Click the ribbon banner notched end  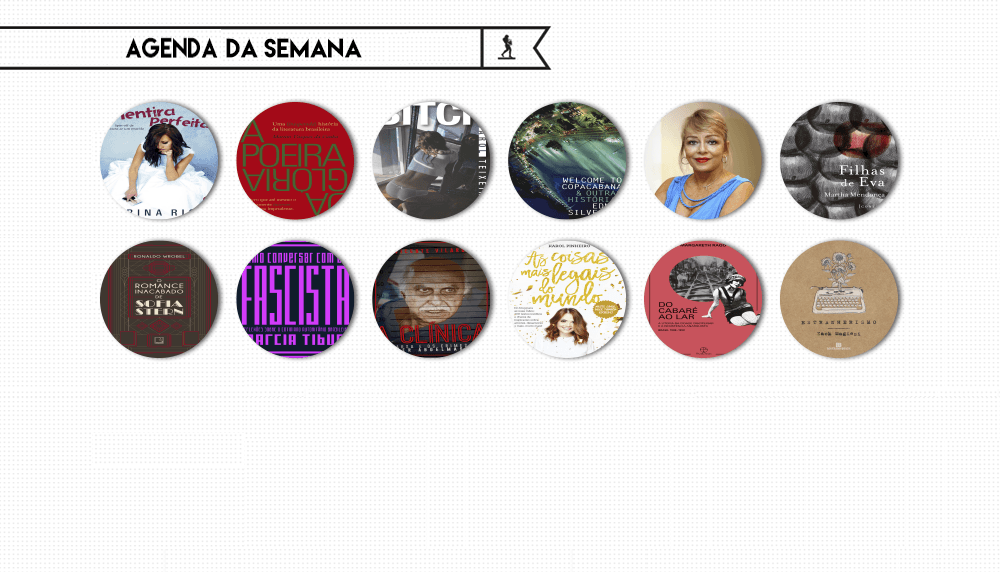(541, 48)
